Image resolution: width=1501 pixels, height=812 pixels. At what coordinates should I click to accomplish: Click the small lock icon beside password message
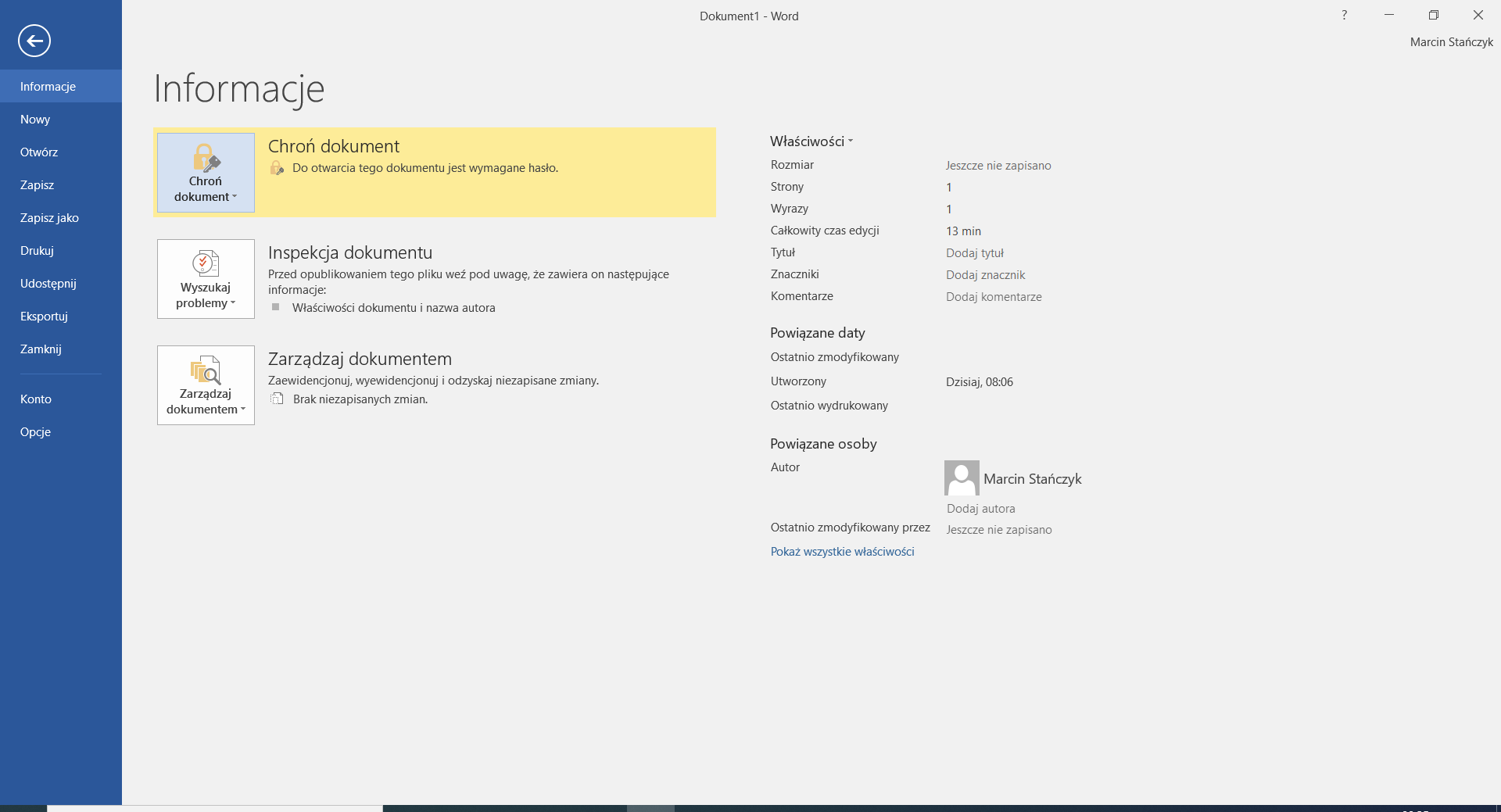point(277,168)
